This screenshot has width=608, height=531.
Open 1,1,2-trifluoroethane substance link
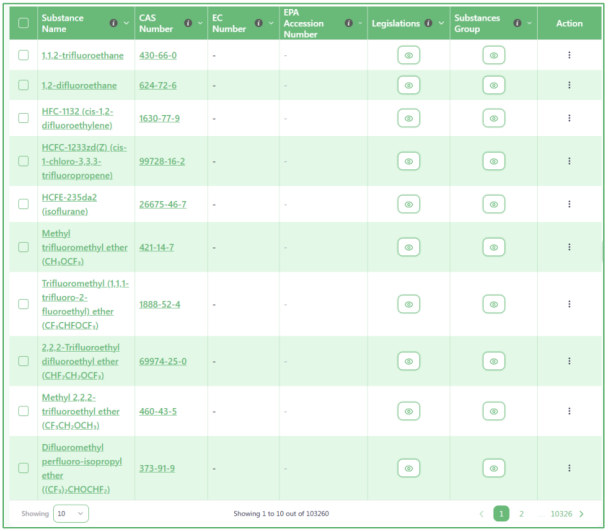pos(83,55)
